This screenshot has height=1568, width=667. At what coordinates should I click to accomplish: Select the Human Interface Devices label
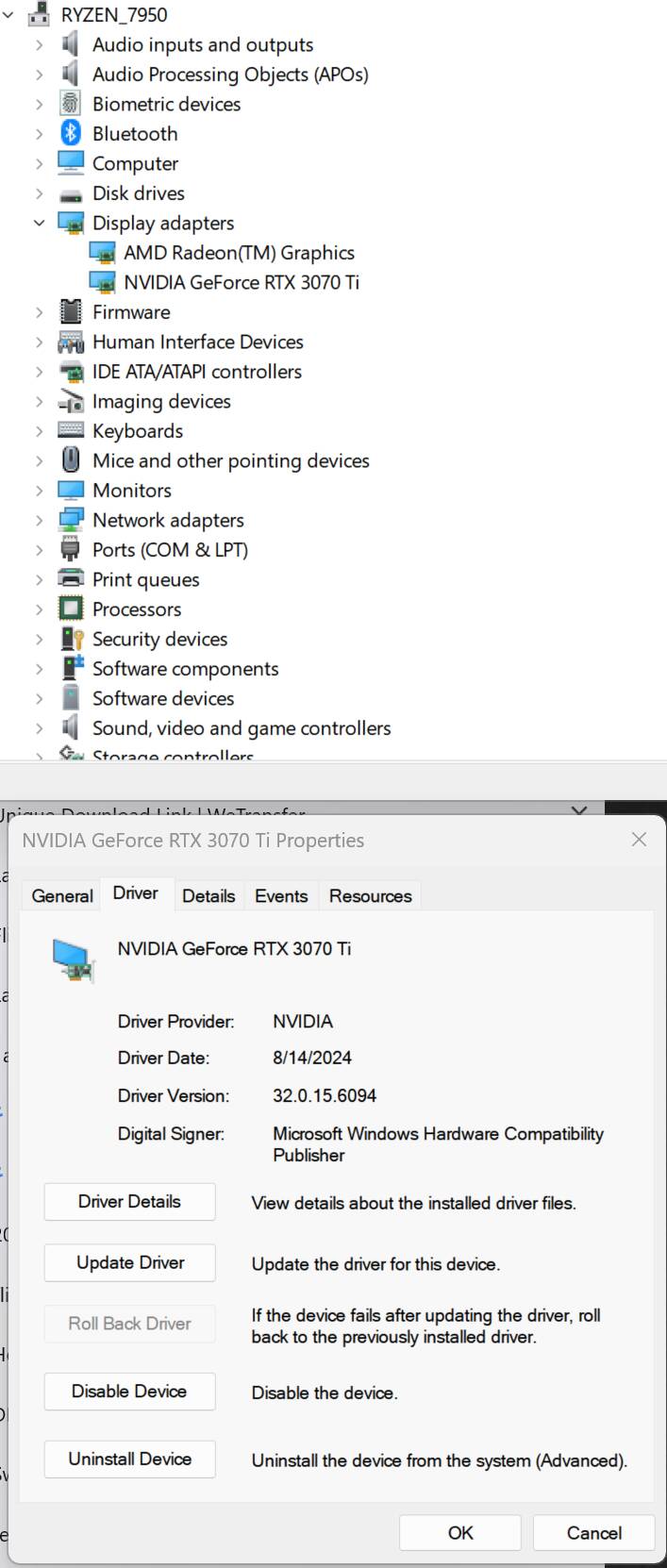pyautogui.click(x=198, y=342)
